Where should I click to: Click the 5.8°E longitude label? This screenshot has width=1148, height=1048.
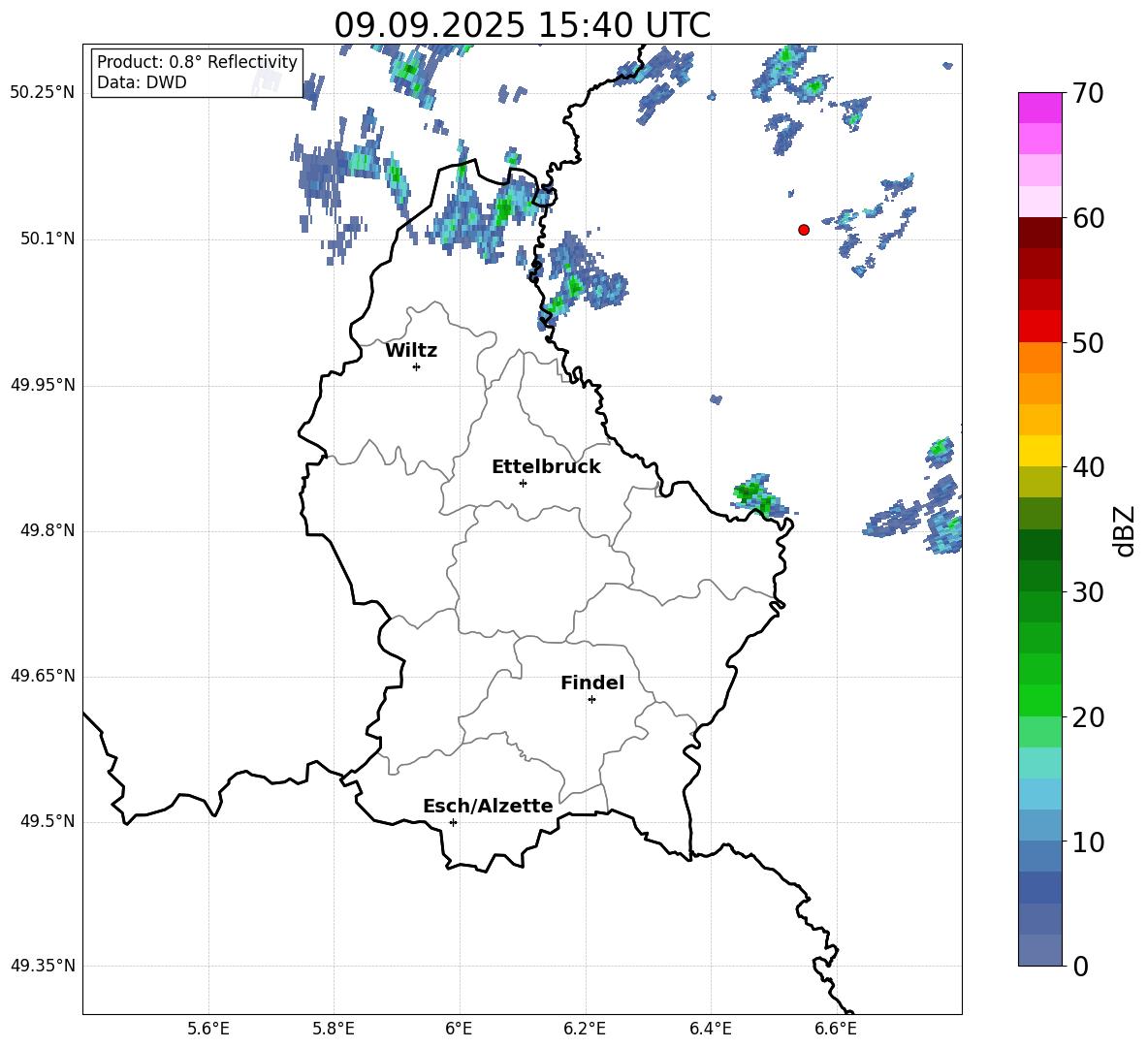[334, 1029]
